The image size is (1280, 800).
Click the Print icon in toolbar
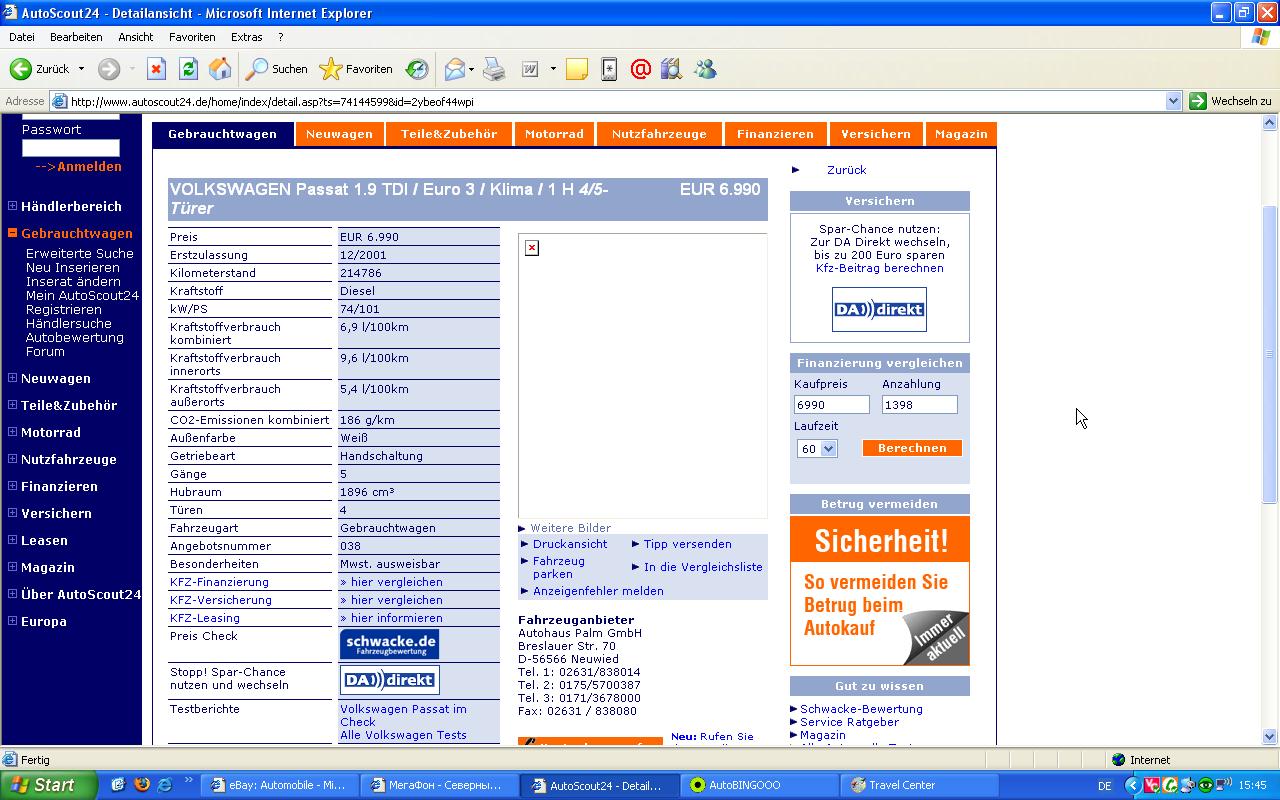tap(494, 69)
